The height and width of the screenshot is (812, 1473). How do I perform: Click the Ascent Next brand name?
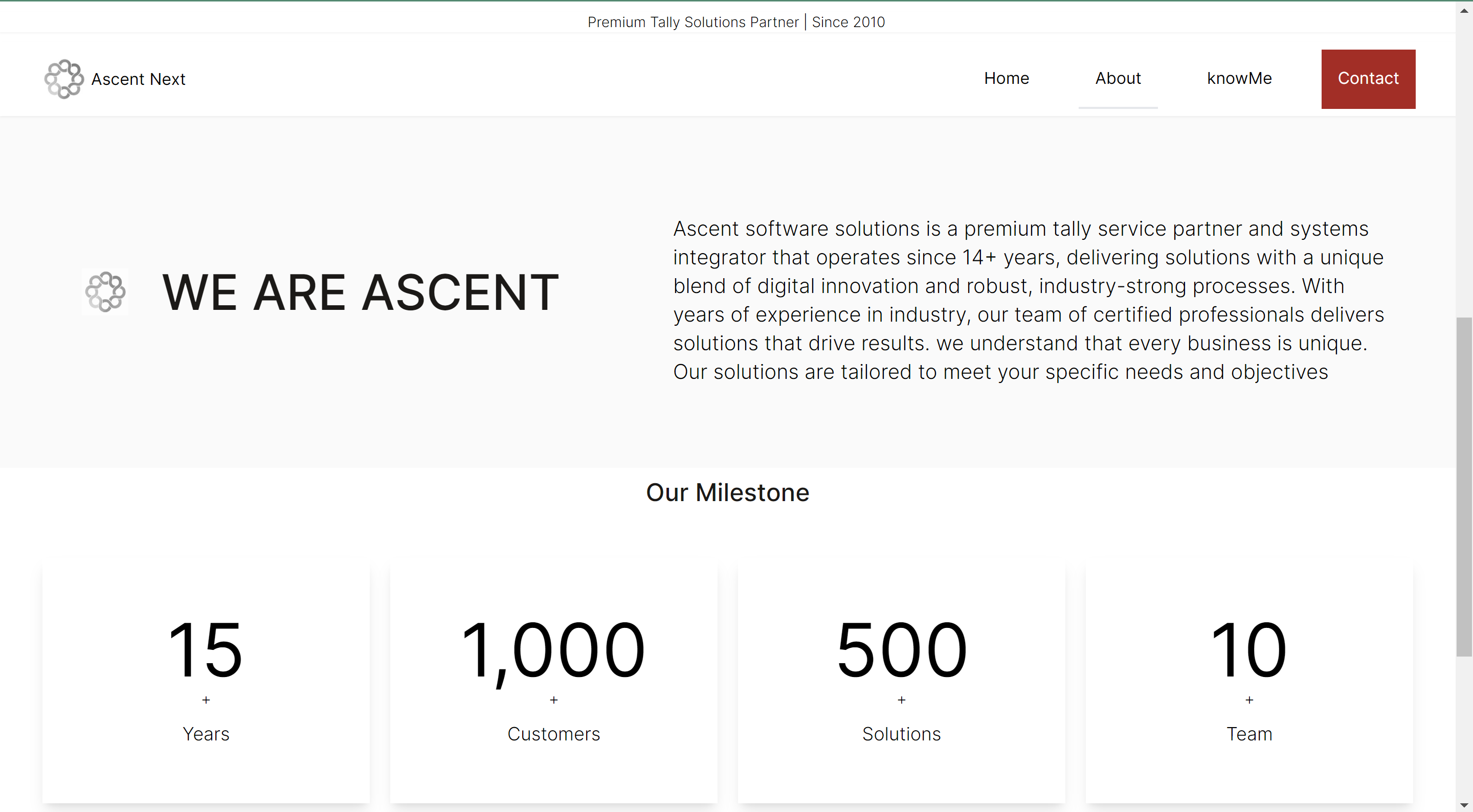(x=139, y=79)
